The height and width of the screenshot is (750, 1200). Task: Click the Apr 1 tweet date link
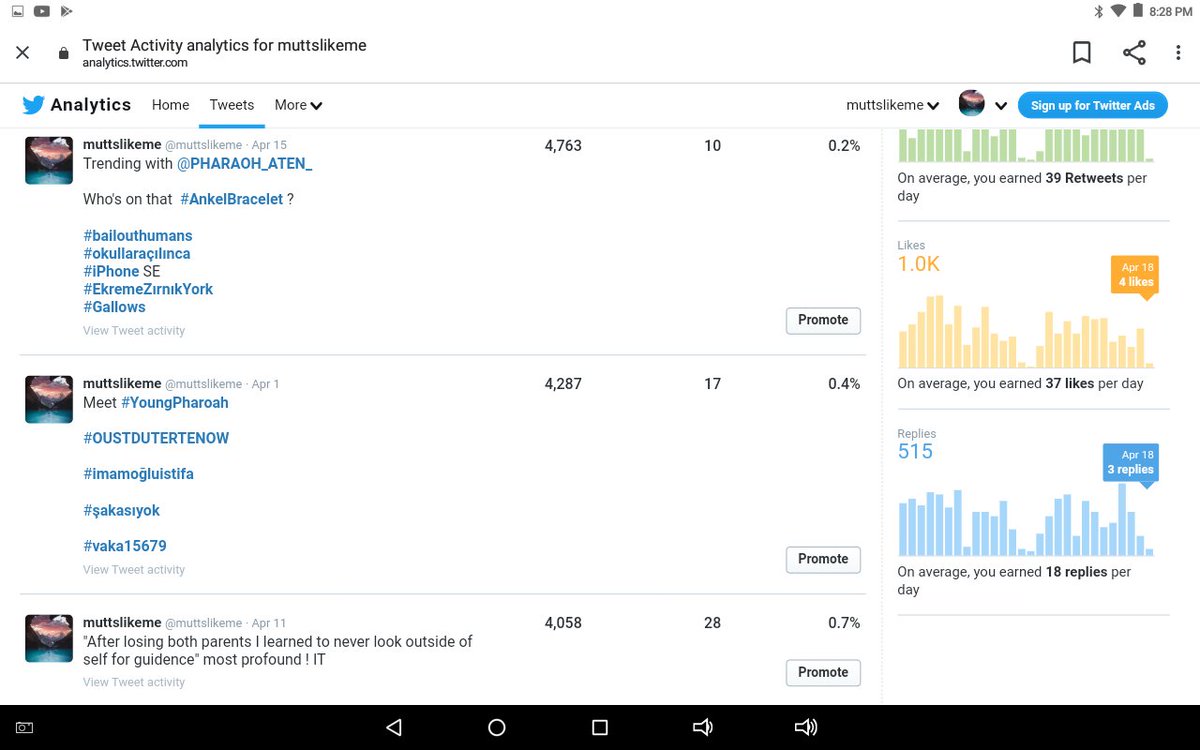pyautogui.click(x=266, y=385)
